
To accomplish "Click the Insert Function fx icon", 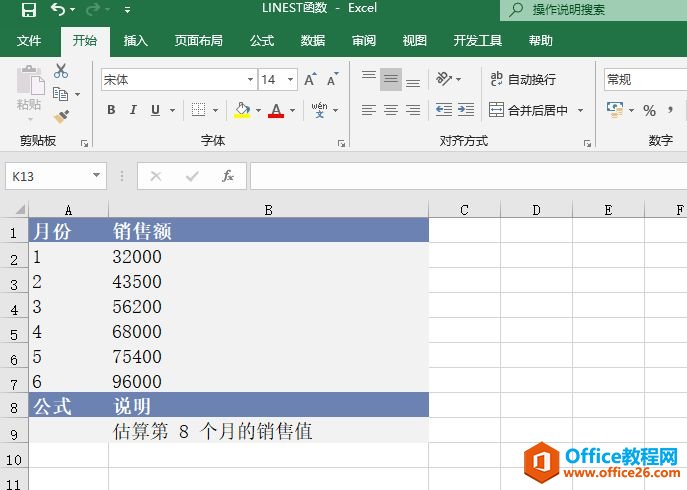I will point(228,176).
